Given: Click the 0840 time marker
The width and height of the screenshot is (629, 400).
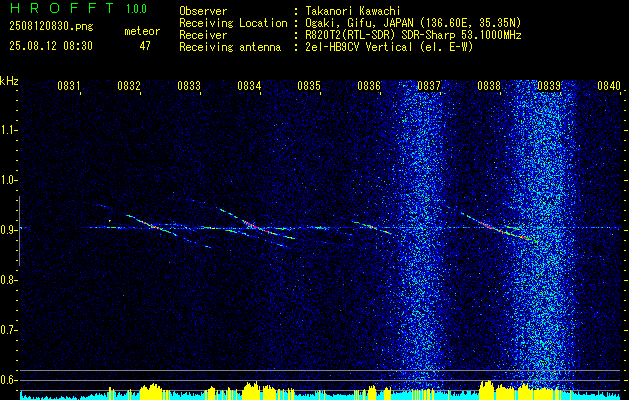Looking at the screenshot, I should 609,85.
